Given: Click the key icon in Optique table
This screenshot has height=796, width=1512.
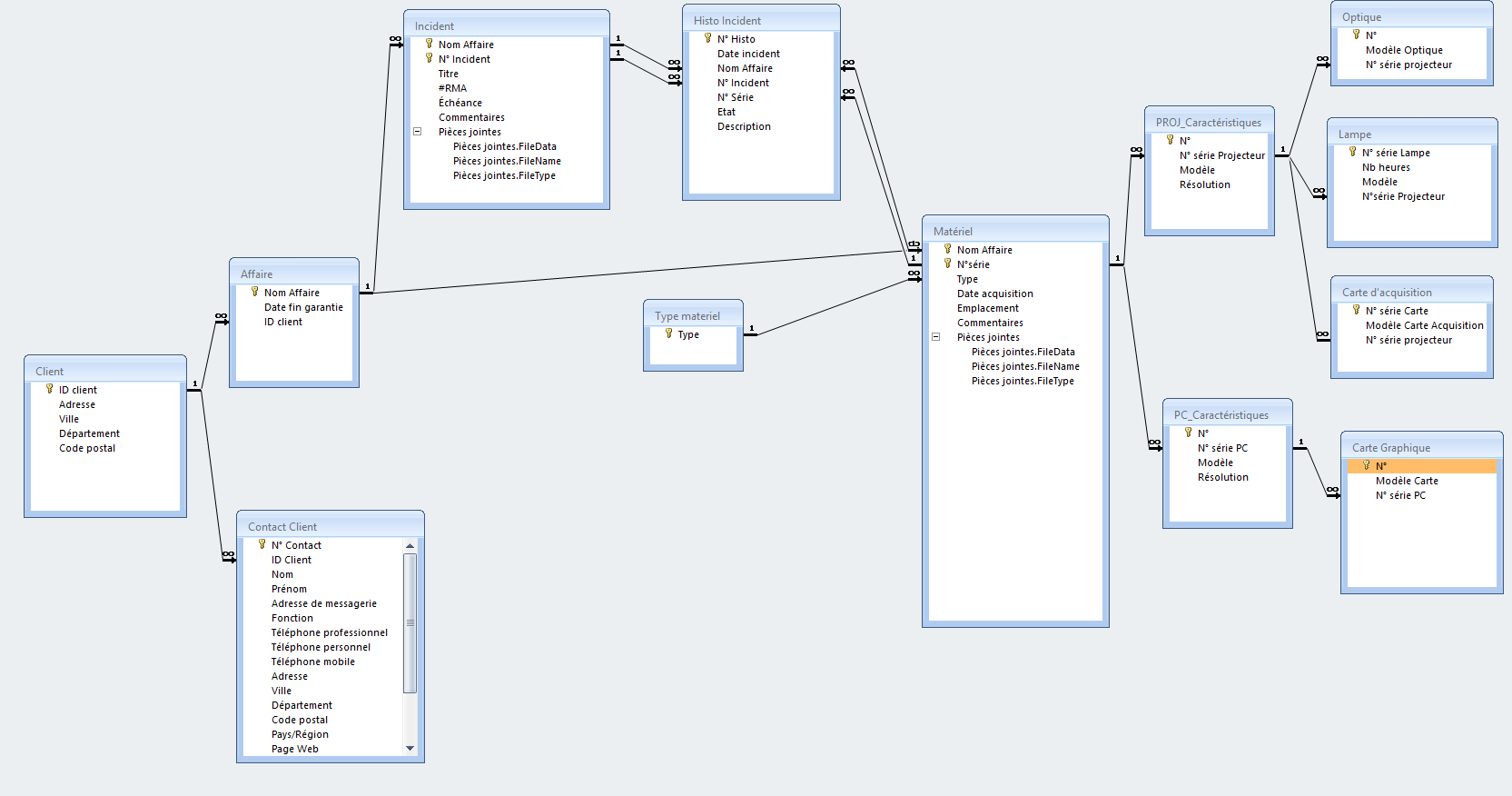Looking at the screenshot, I should click(x=1356, y=35).
